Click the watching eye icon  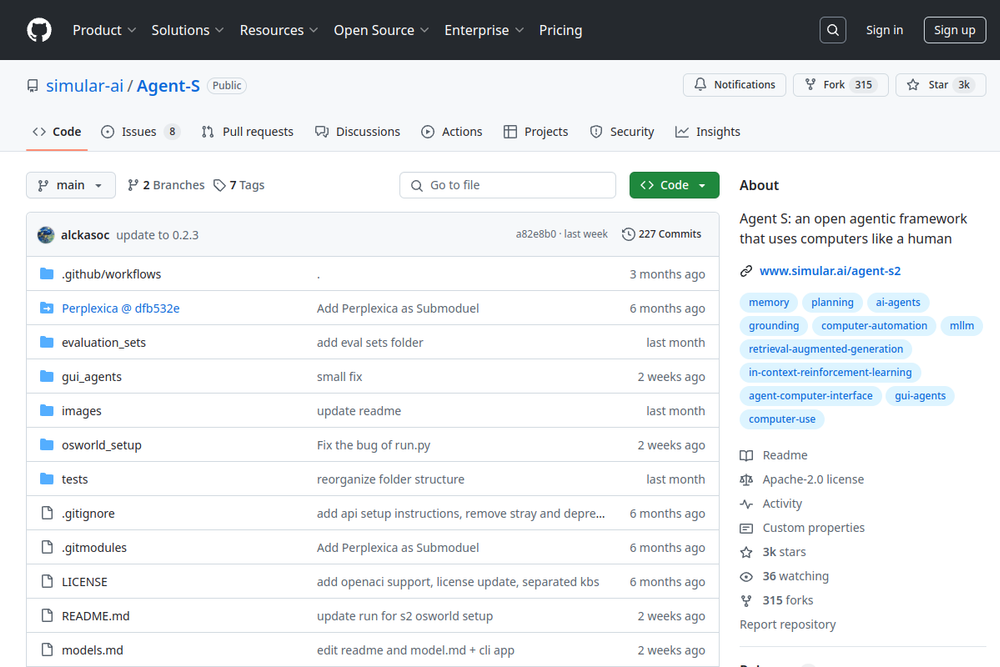click(746, 576)
